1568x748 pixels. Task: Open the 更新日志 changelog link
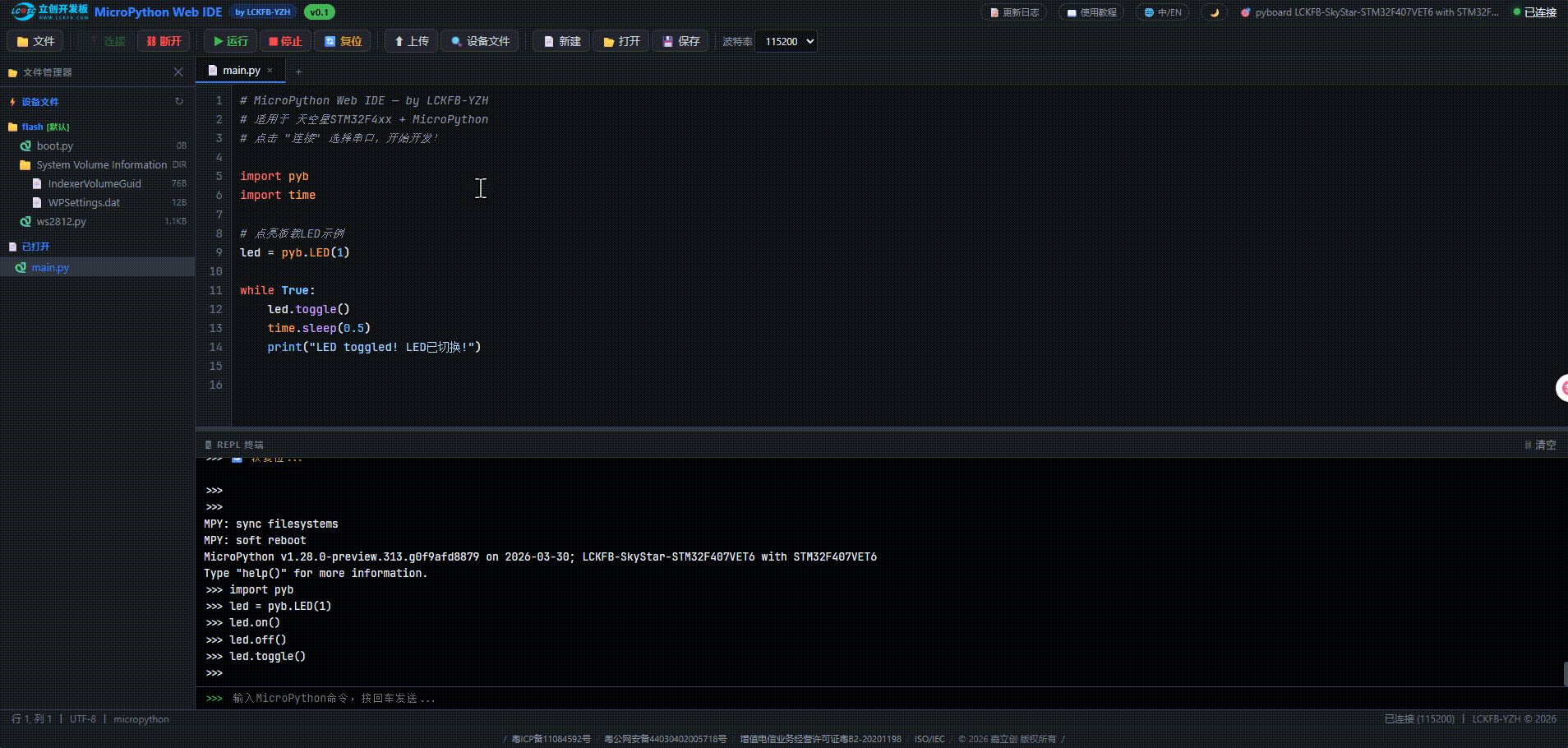1014,12
